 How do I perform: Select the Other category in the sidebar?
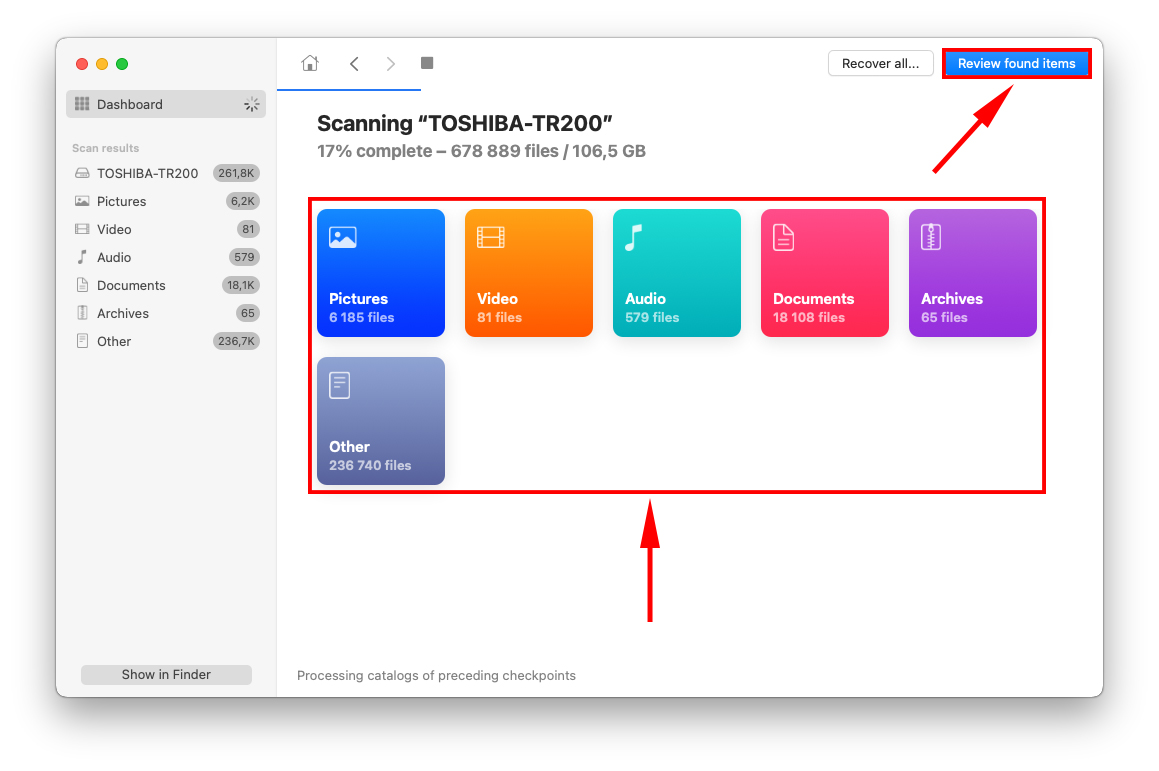(x=113, y=341)
